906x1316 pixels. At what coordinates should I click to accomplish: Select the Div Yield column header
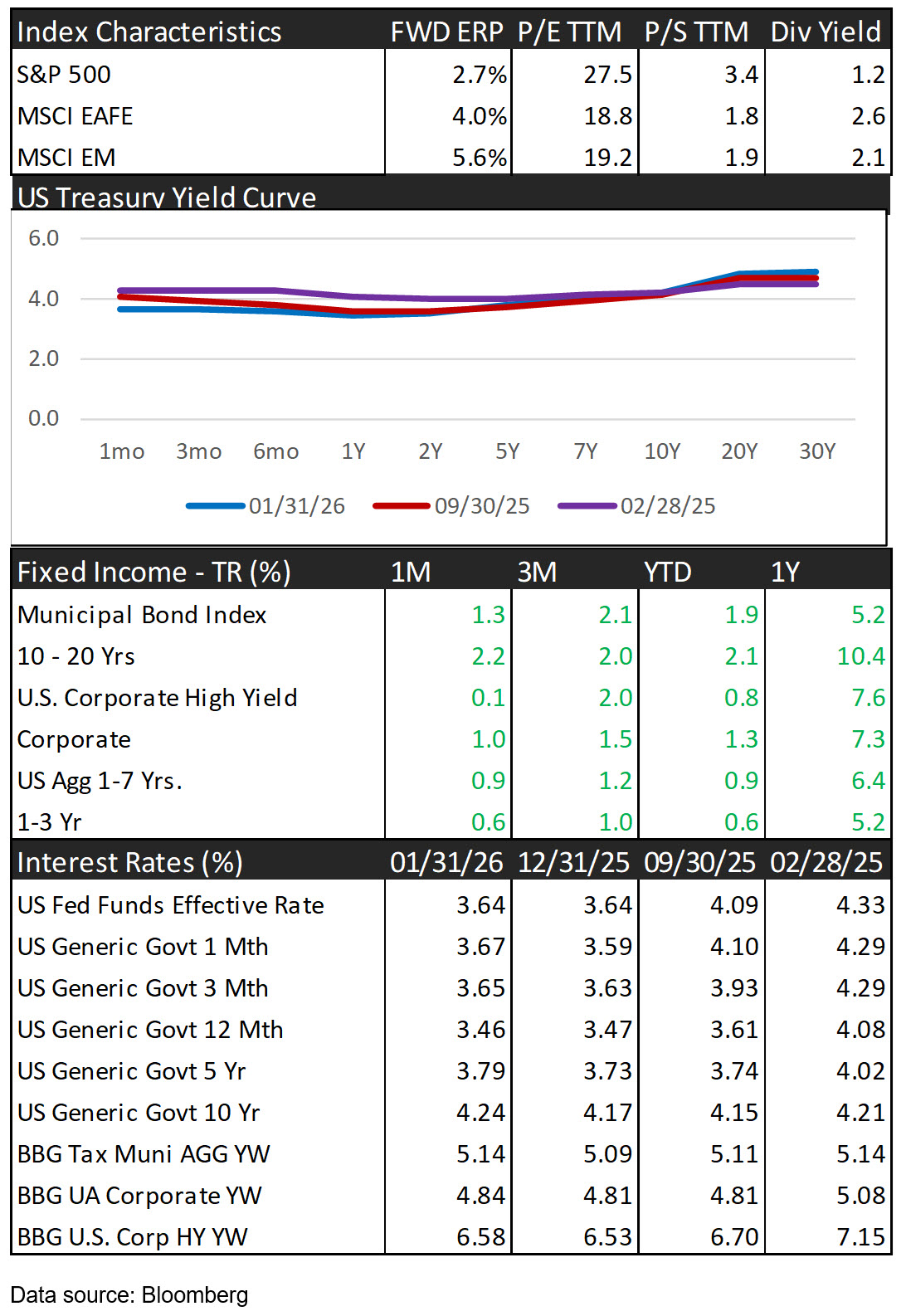click(826, 32)
